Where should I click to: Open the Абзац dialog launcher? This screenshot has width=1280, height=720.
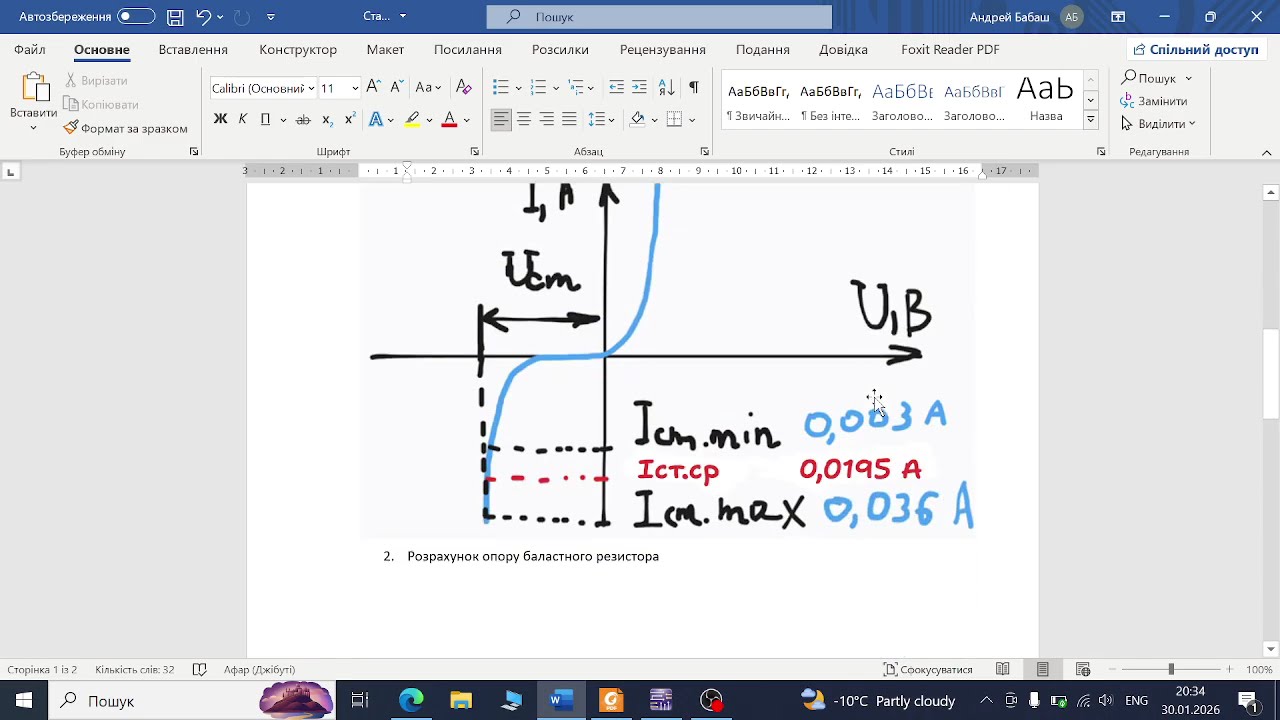point(705,152)
